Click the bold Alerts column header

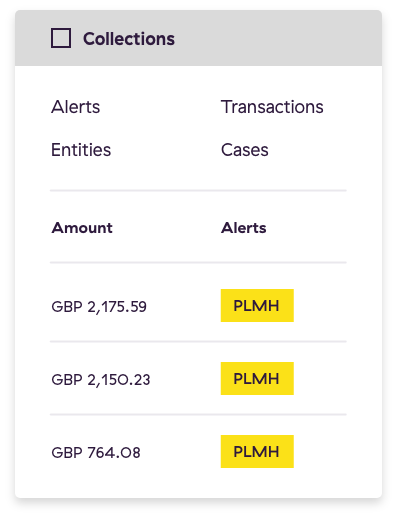coord(244,228)
